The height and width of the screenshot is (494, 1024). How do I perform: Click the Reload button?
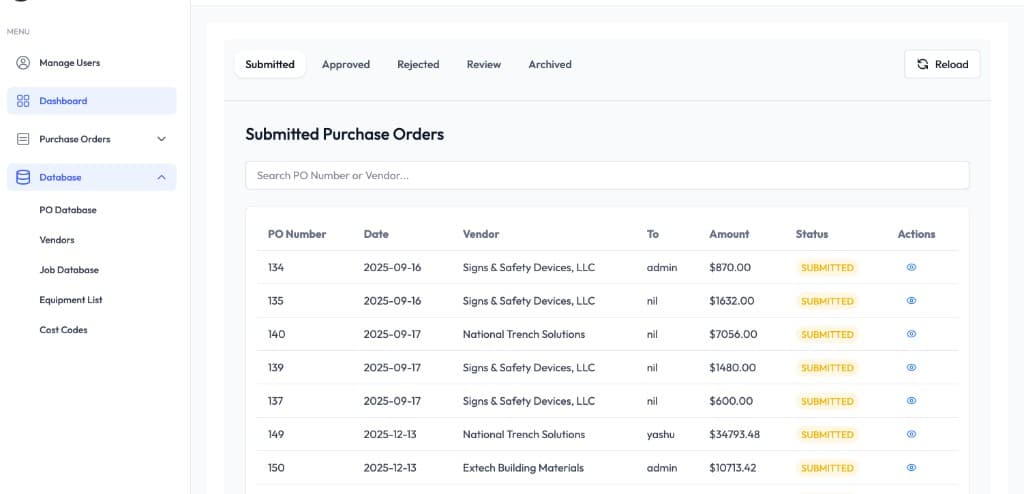pos(942,64)
